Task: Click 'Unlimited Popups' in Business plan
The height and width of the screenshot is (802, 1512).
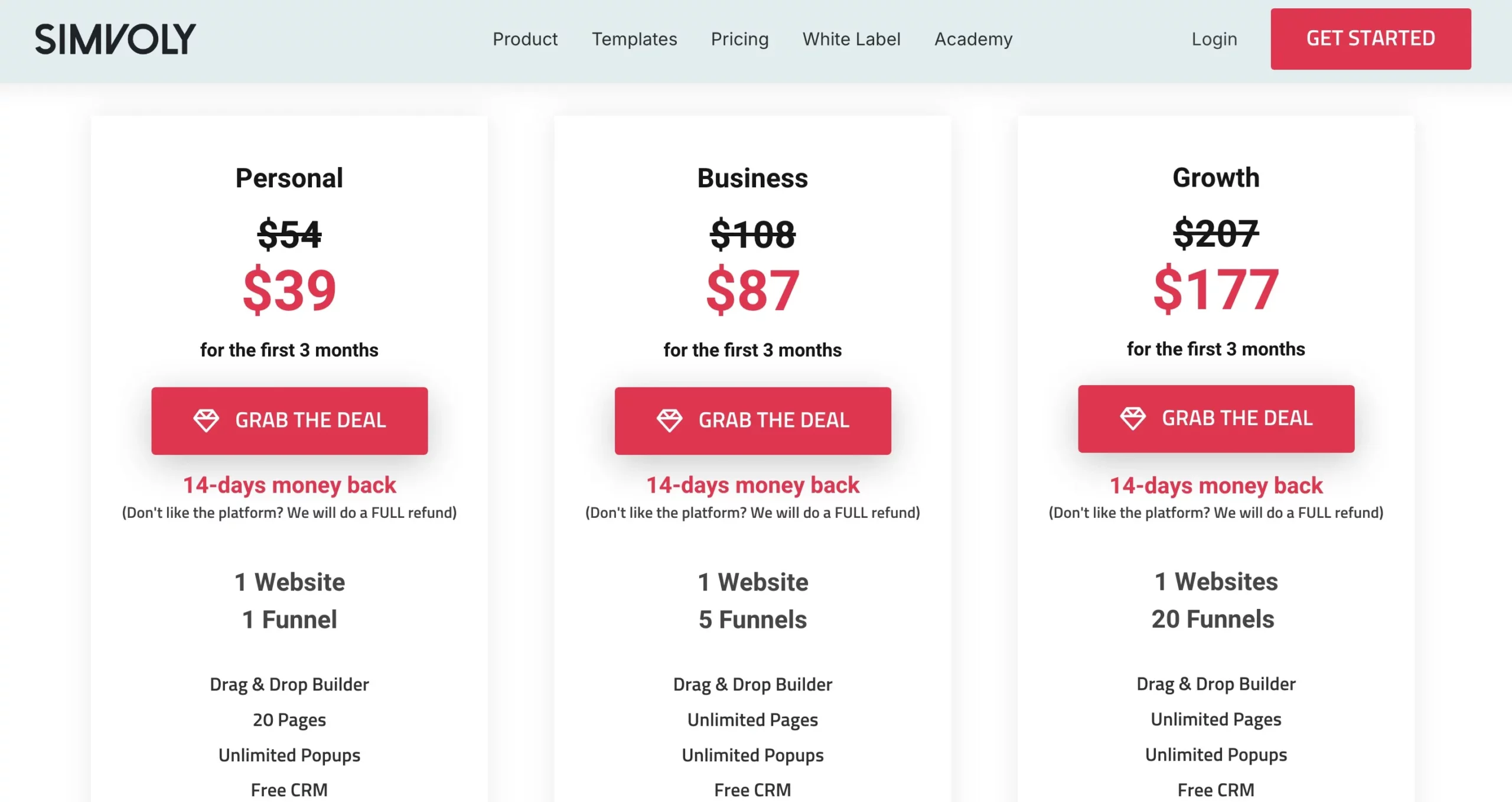Action: click(752, 755)
